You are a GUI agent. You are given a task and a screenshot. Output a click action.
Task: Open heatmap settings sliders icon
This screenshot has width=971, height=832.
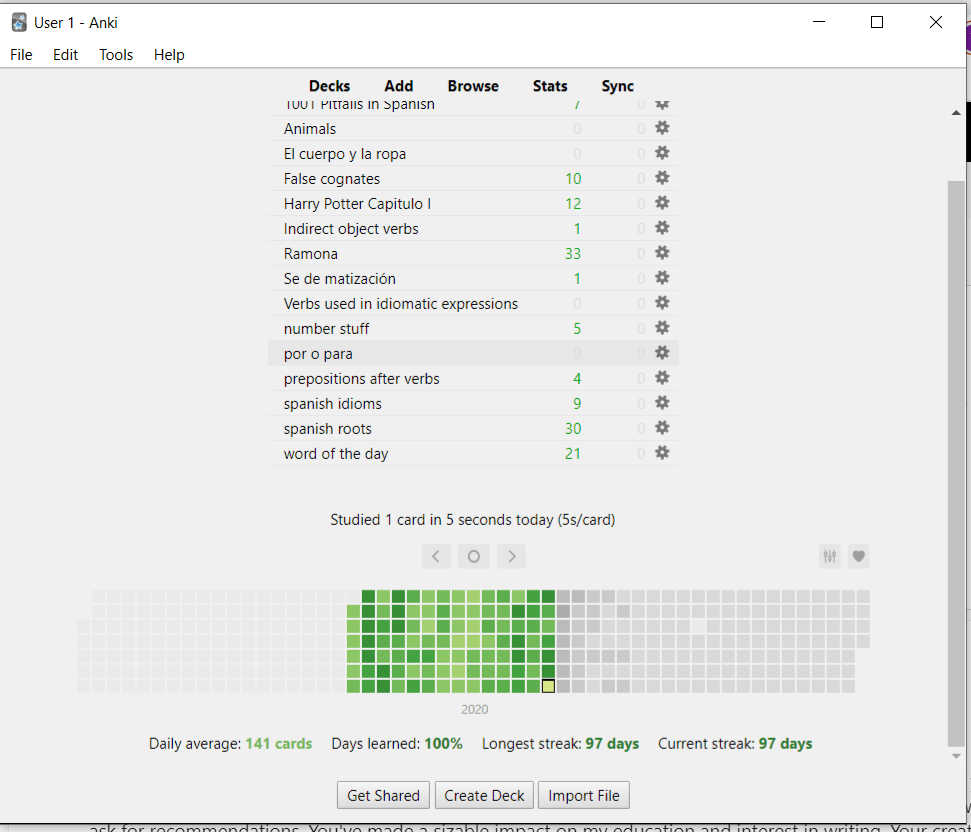[x=829, y=557]
